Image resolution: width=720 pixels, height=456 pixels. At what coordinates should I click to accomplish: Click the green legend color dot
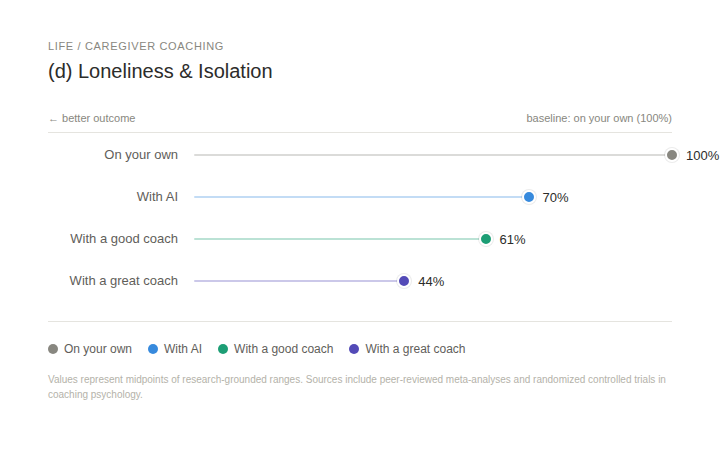[223, 349]
